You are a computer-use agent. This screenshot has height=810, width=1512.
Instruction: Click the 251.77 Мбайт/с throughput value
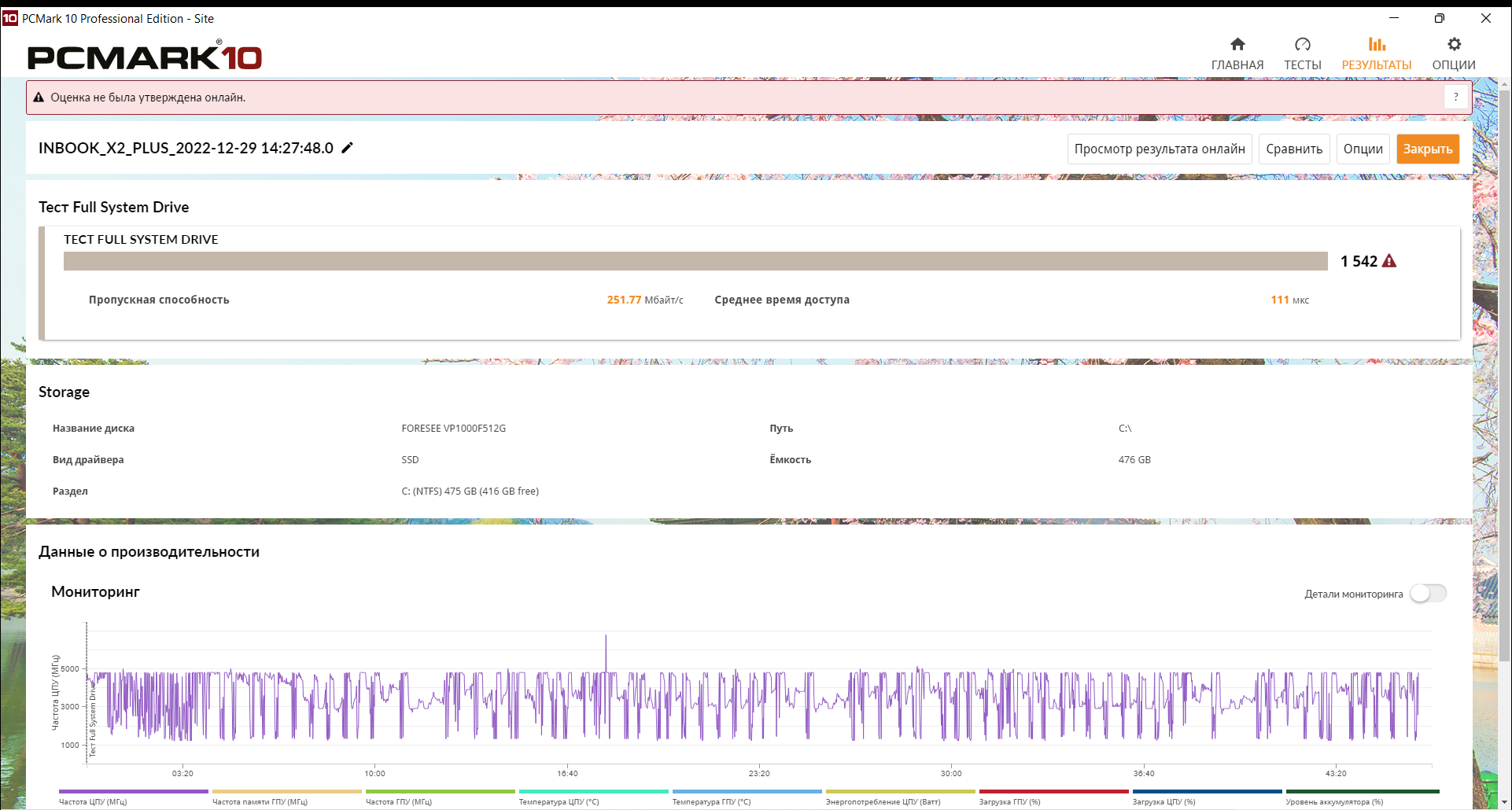point(645,300)
